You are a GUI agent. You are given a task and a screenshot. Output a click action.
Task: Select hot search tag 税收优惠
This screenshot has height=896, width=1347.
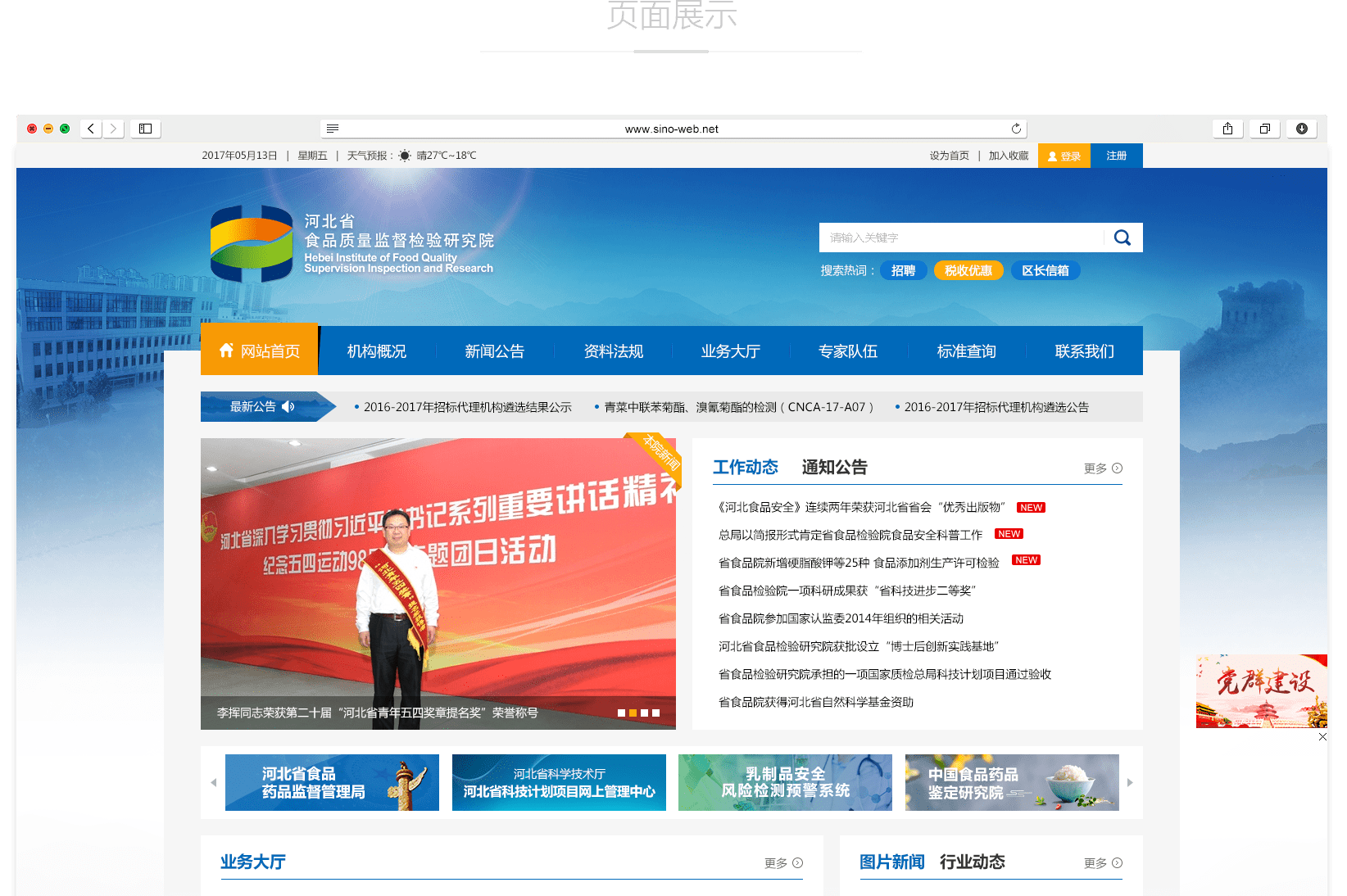point(968,270)
